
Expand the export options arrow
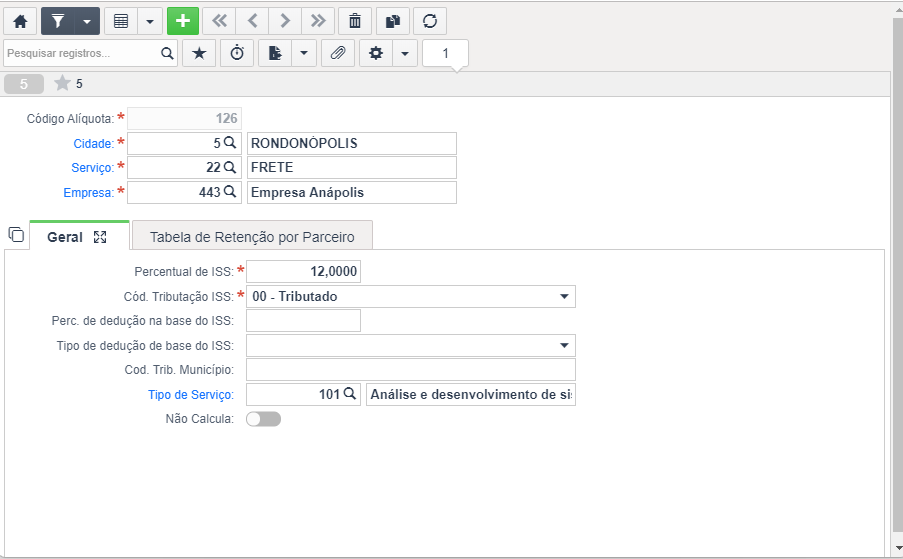(304, 54)
